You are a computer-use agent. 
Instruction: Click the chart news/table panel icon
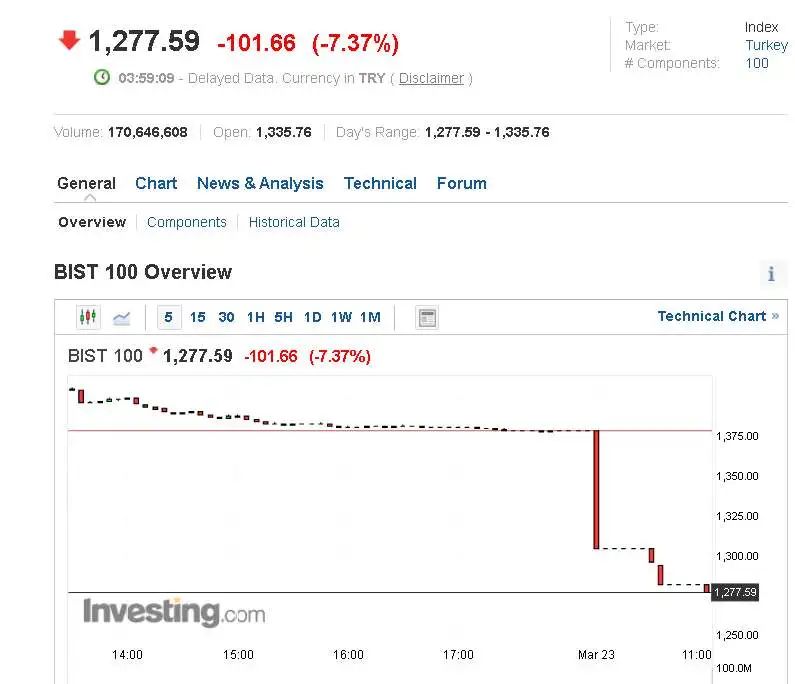point(427,318)
